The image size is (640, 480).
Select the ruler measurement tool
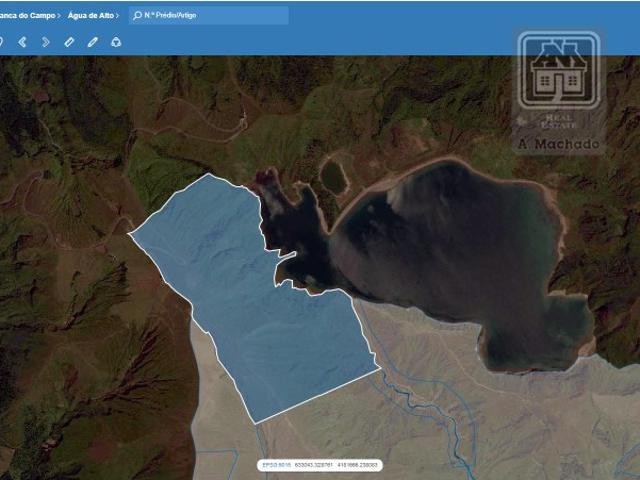(69, 42)
